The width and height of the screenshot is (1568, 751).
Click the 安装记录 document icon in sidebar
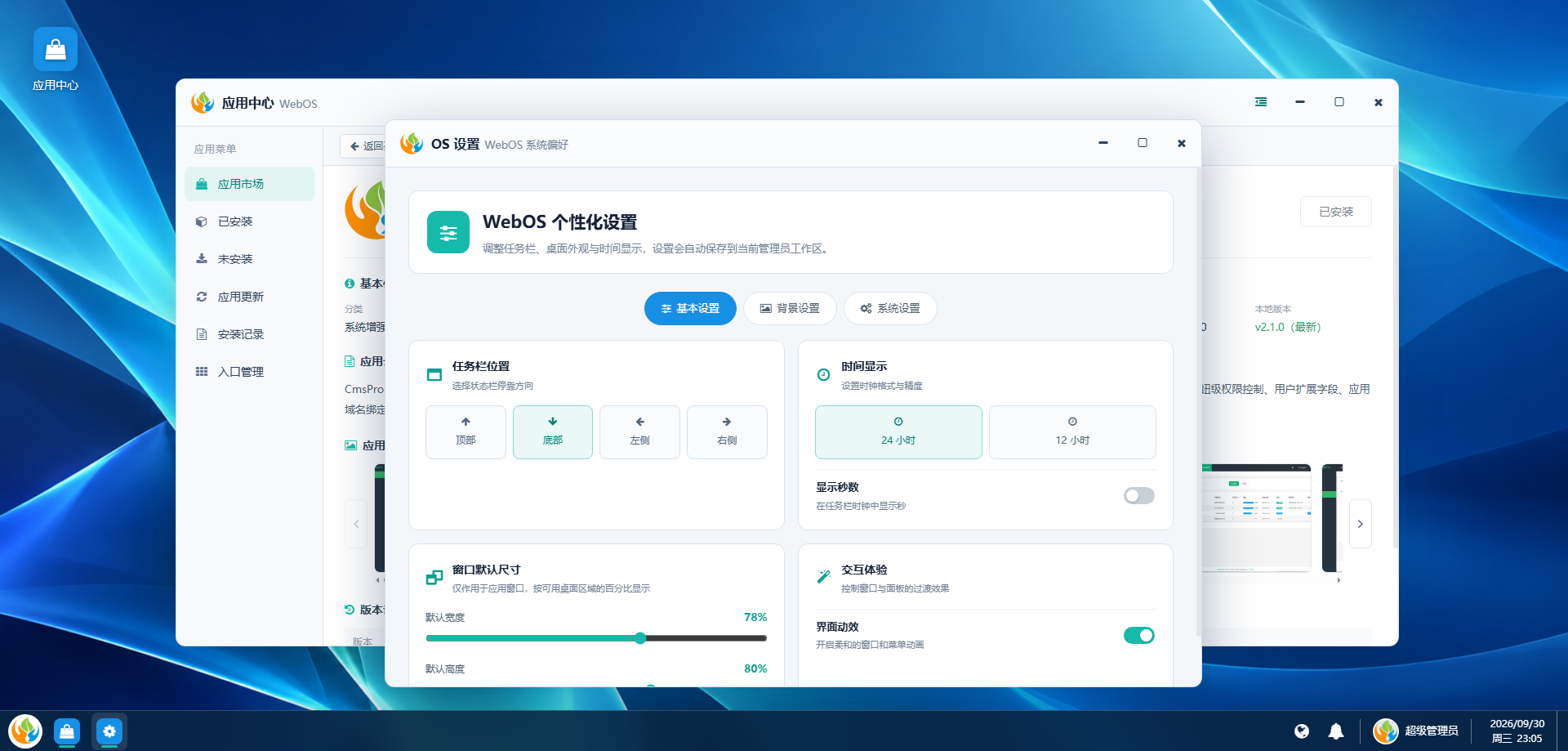click(x=202, y=334)
